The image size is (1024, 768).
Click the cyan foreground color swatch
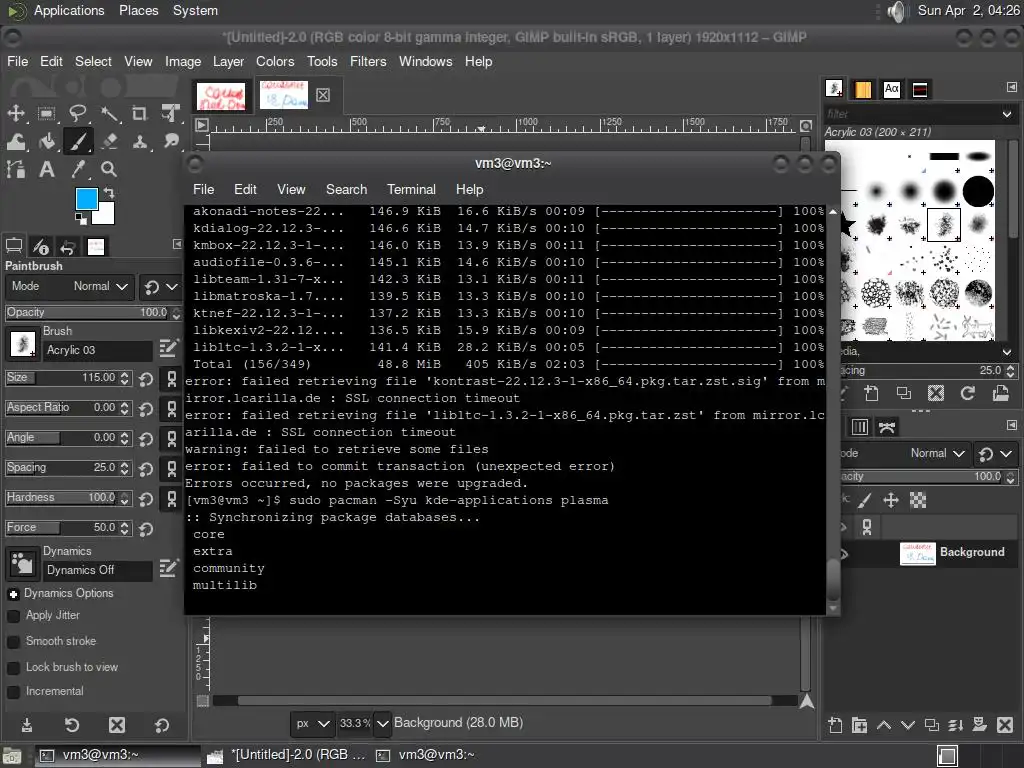(86, 199)
